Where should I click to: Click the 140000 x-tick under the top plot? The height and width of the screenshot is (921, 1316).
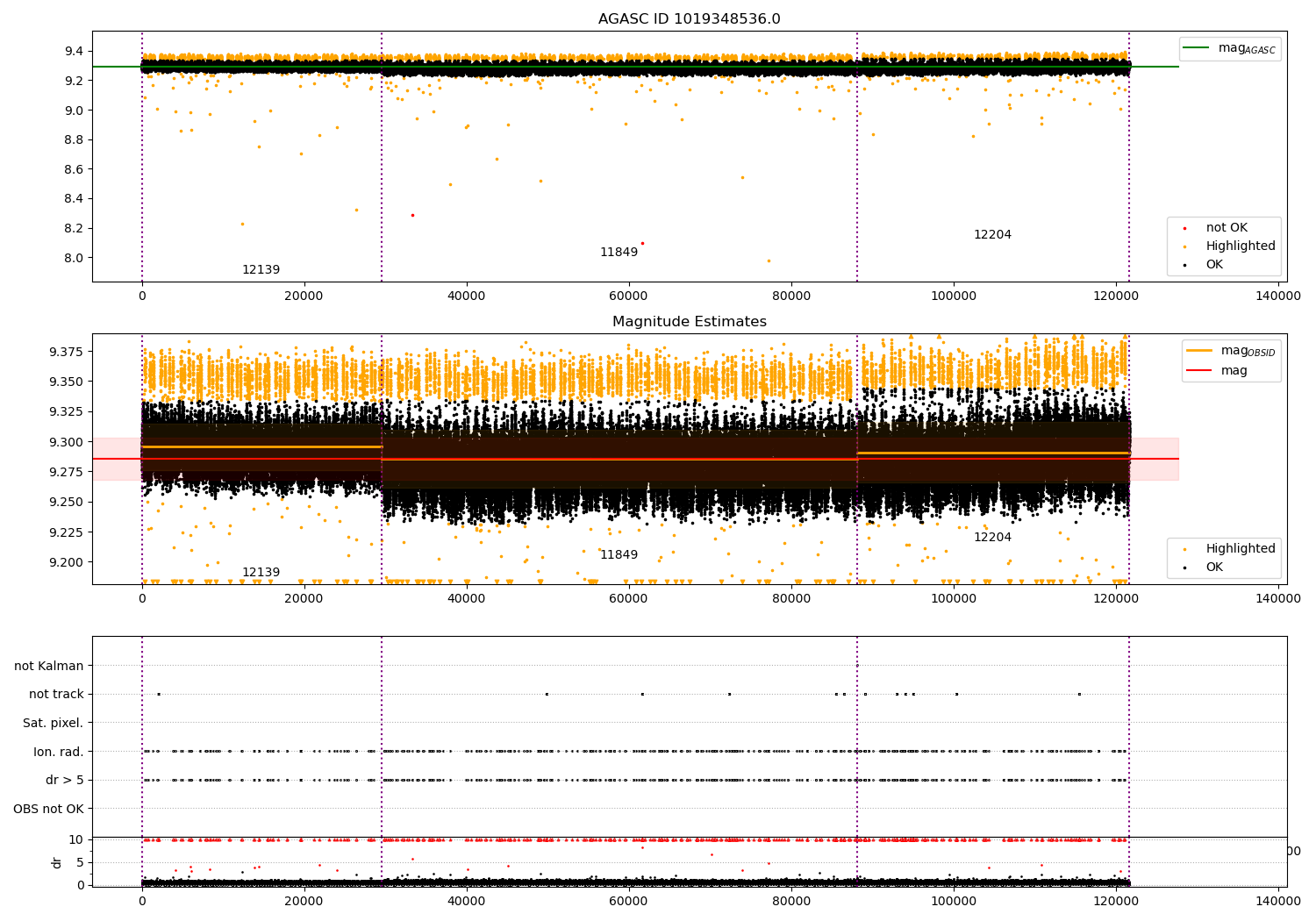click(1278, 297)
